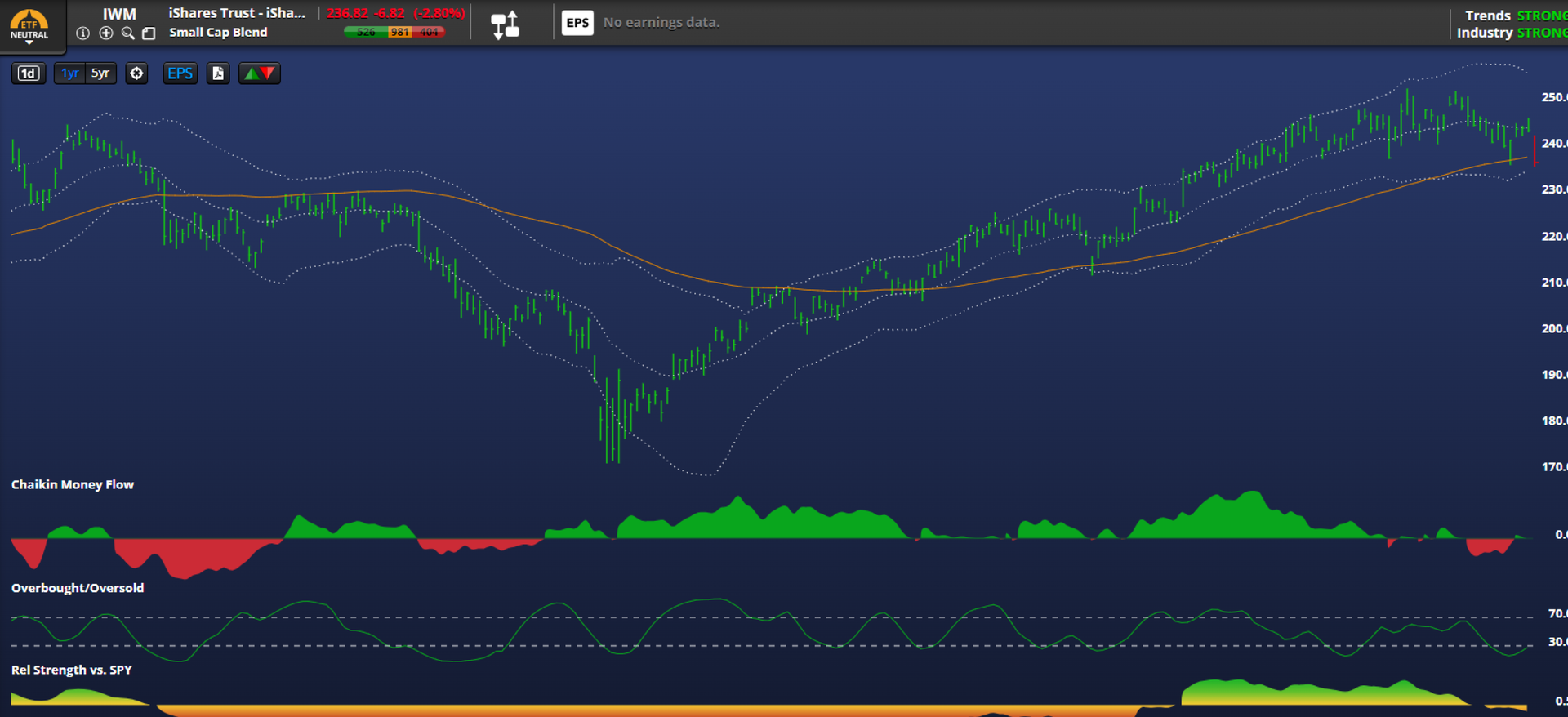Switch to the 5yr timeframe tab

point(100,73)
